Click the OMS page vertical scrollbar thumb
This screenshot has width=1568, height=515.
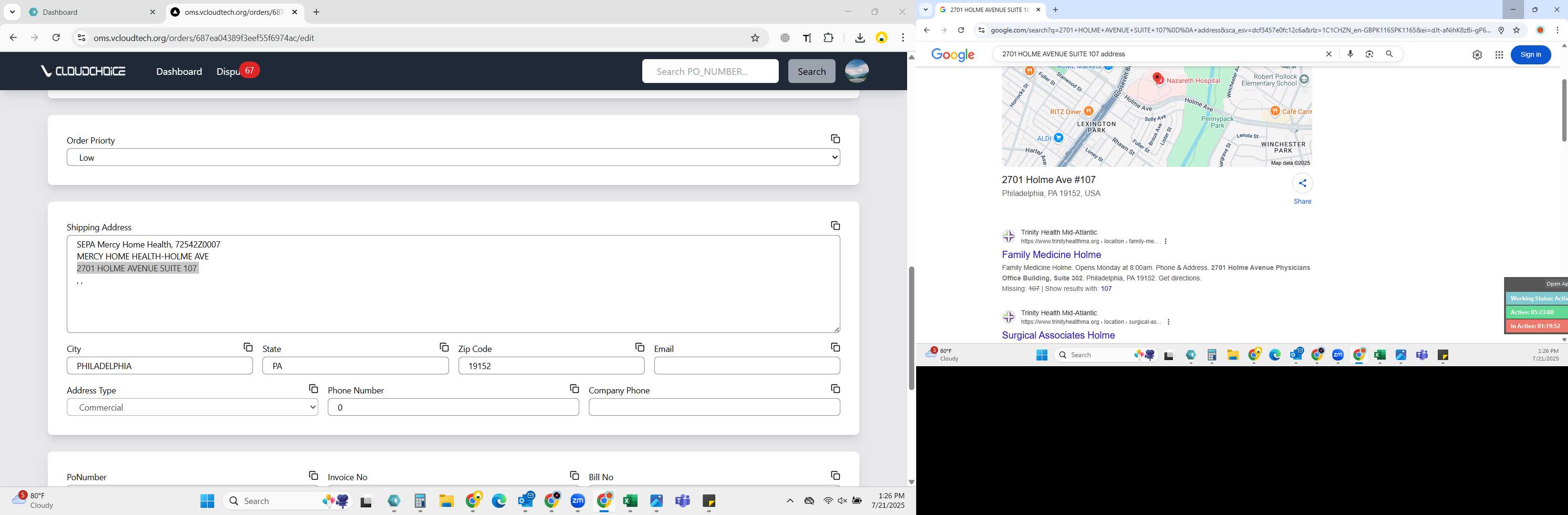[911, 329]
